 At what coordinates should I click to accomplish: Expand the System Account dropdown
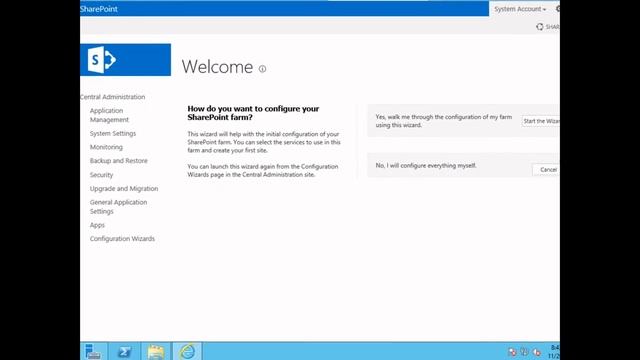pyautogui.click(x=520, y=9)
